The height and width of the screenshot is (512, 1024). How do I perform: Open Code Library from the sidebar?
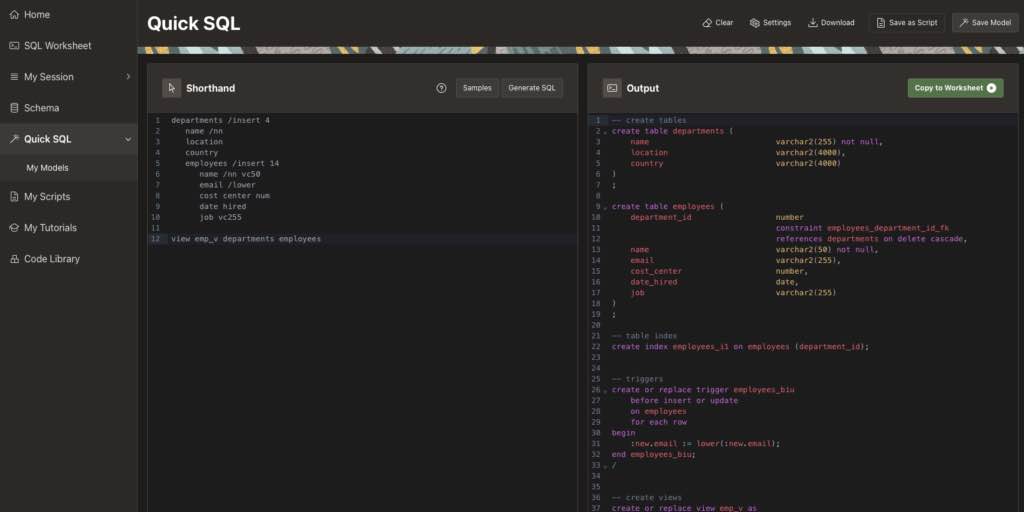69,259
